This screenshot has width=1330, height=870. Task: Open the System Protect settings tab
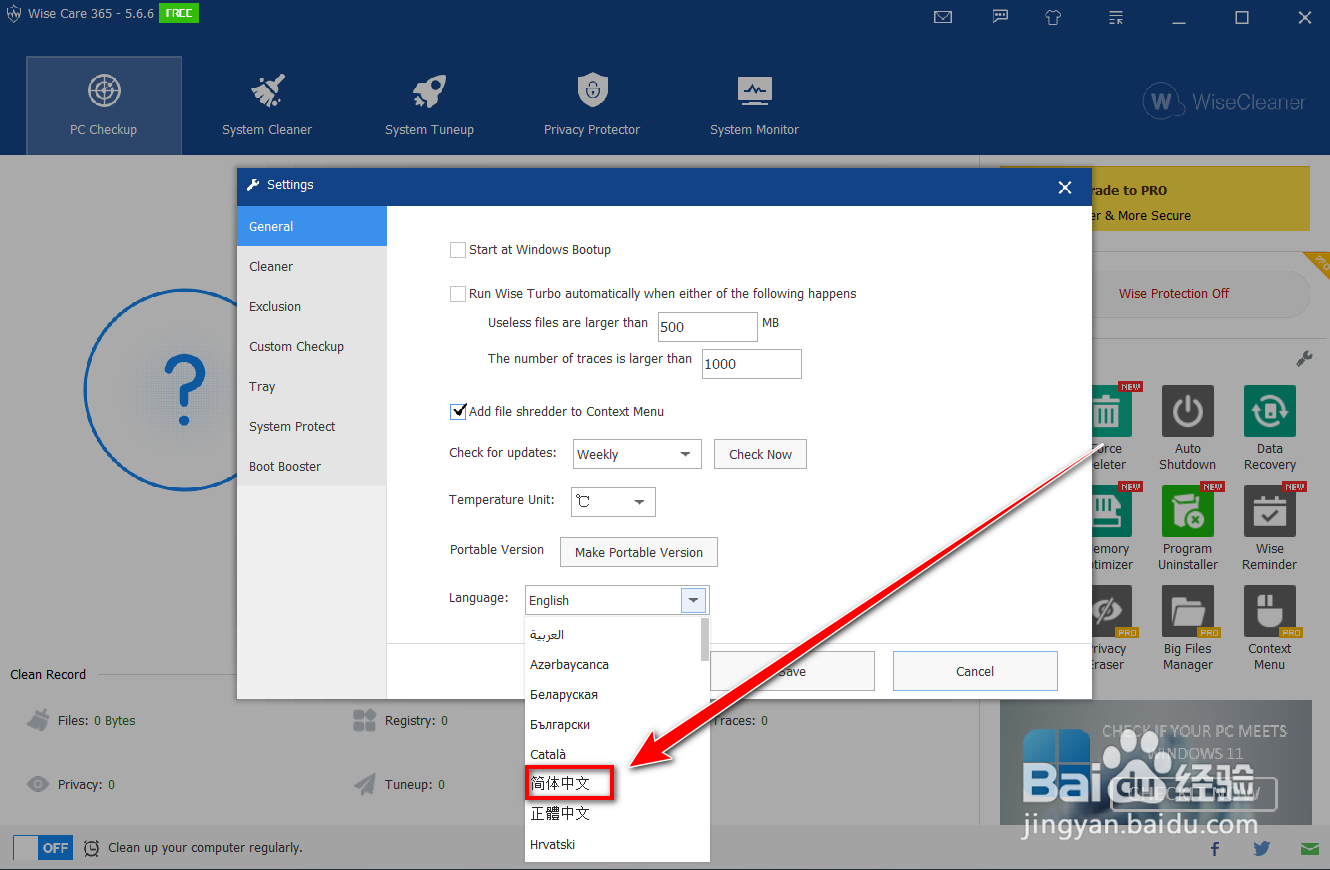[x=311, y=426]
